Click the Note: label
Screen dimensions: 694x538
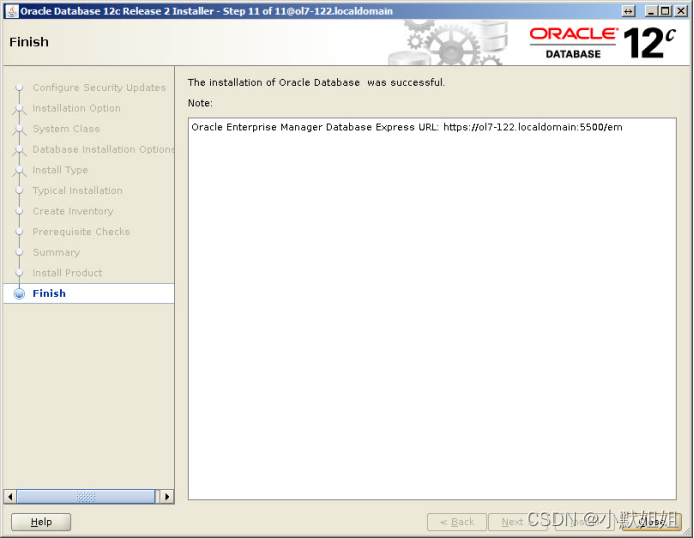(x=200, y=103)
